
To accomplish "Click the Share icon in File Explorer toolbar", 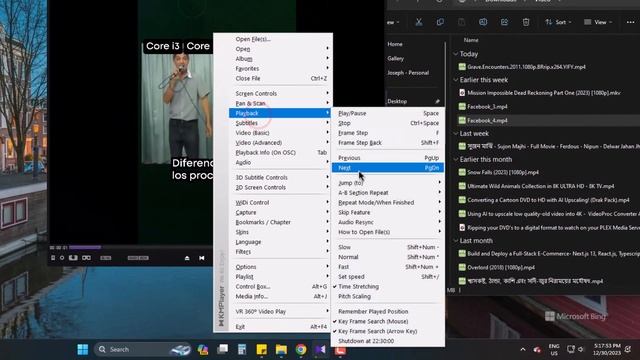I will click(x=504, y=22).
